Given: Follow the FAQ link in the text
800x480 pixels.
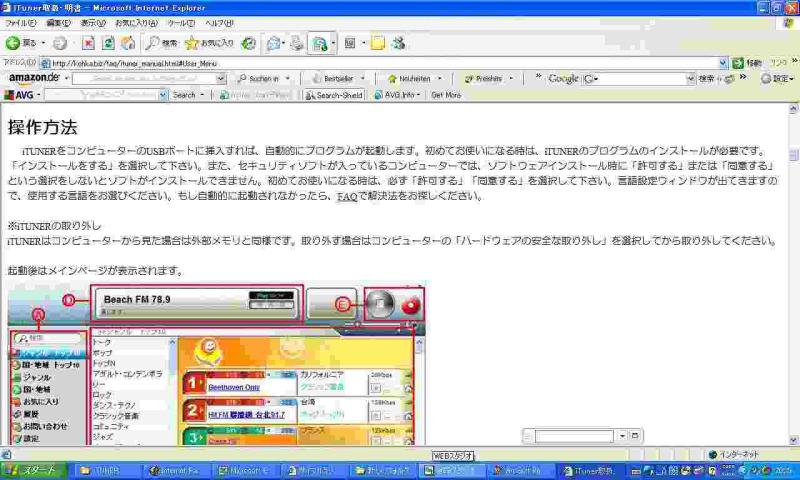Looking at the screenshot, I should (346, 197).
